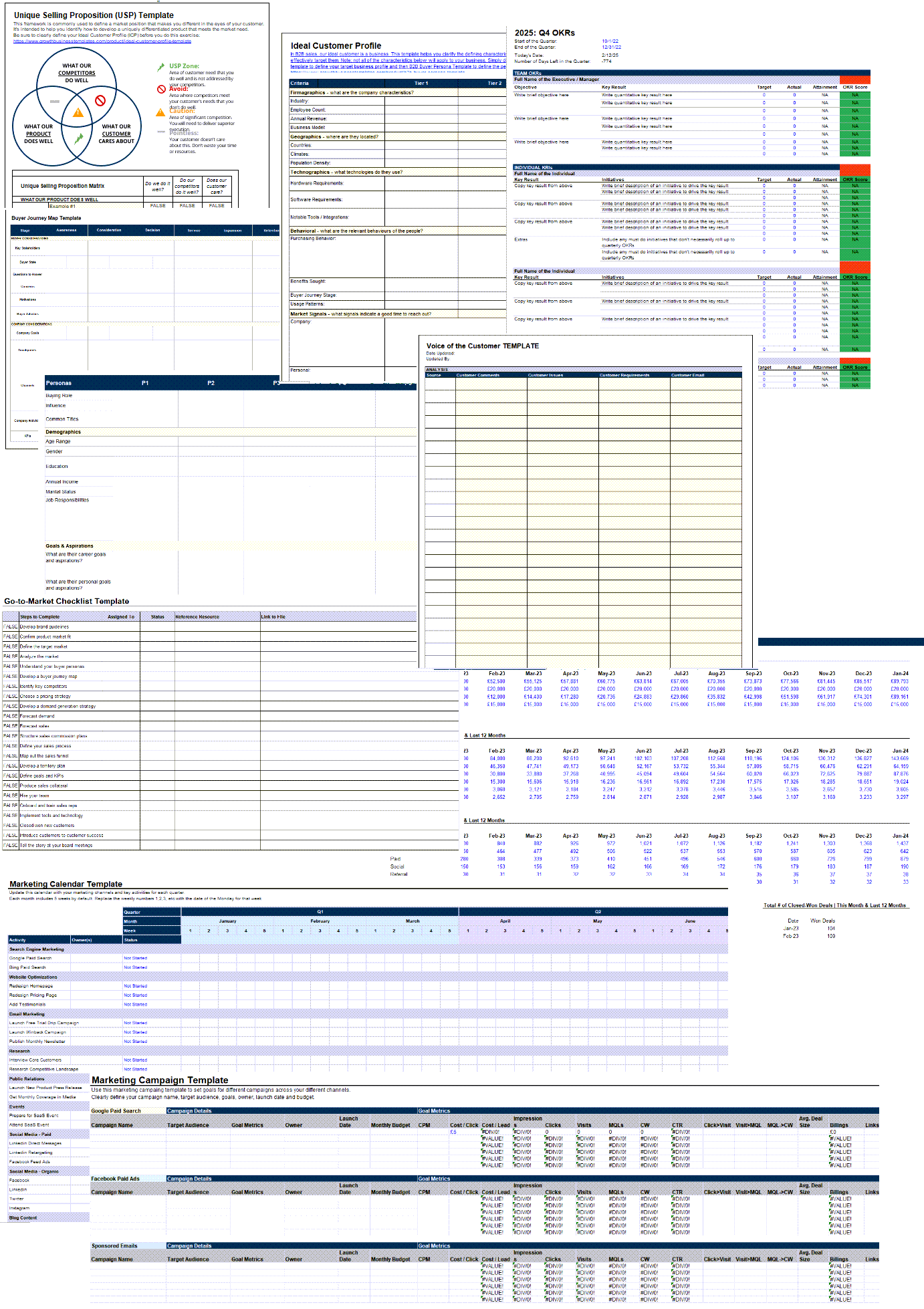The height and width of the screenshot is (1309, 924).
Task: Open the Not Started status for Google Paid Search
Action: pyautogui.click(x=135, y=958)
